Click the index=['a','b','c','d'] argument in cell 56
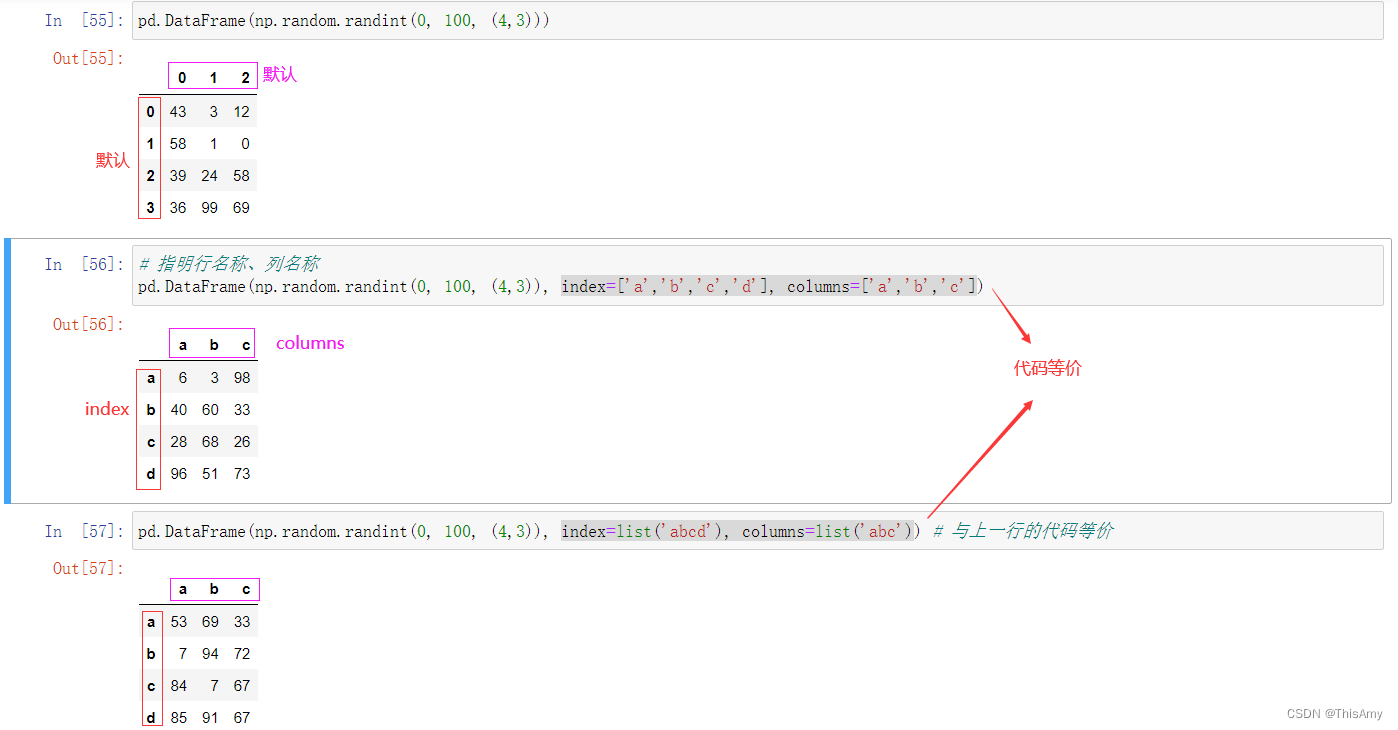Image resolution: width=1398 pixels, height=730 pixels. pyautogui.click(x=666, y=287)
